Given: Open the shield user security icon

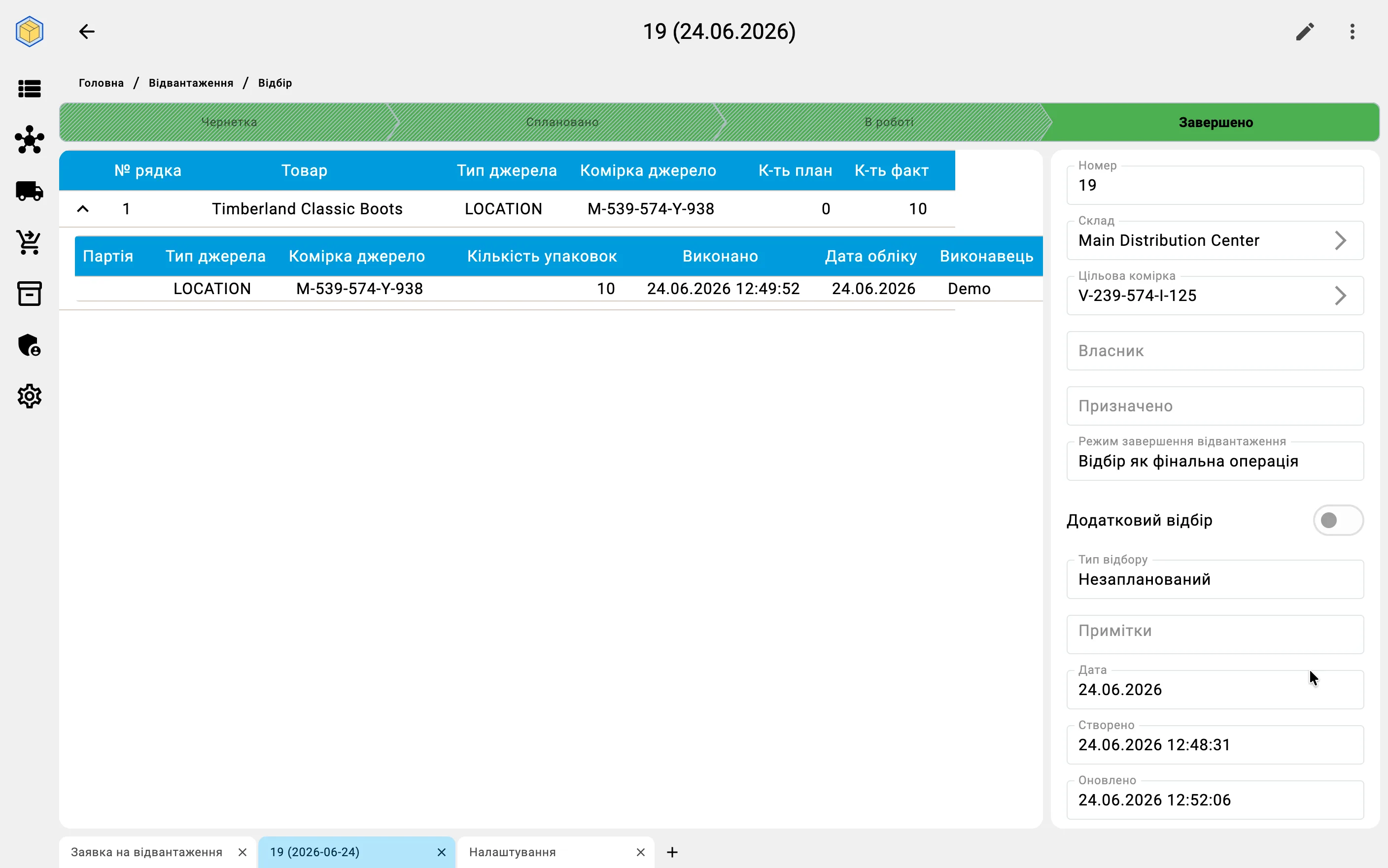Looking at the screenshot, I should click(29, 345).
